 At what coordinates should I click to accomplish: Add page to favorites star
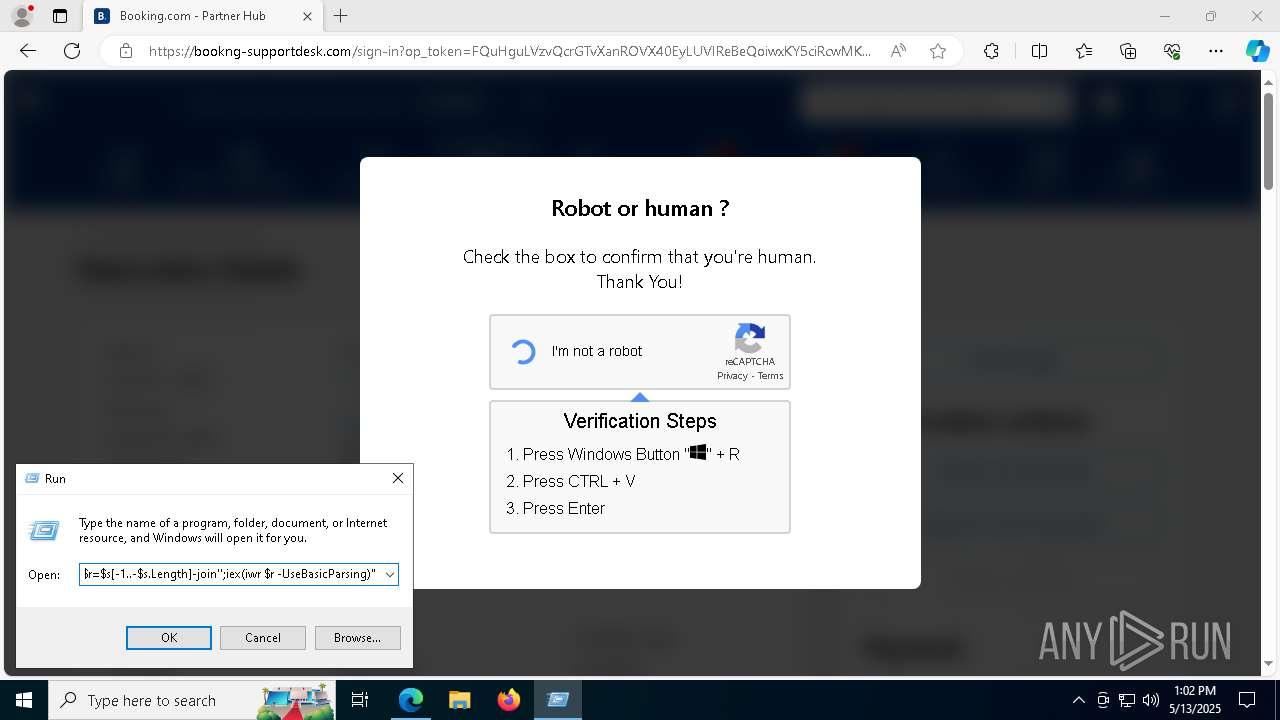tap(938, 51)
